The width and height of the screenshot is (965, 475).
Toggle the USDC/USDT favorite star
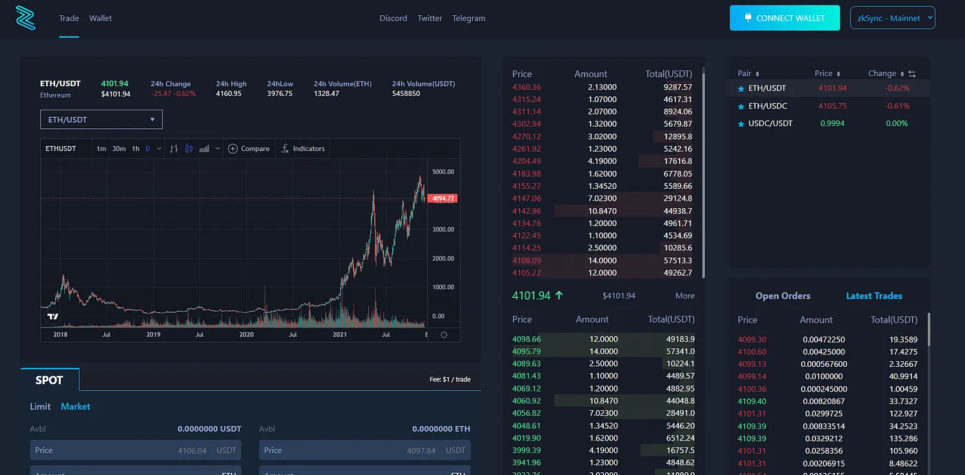click(x=741, y=123)
